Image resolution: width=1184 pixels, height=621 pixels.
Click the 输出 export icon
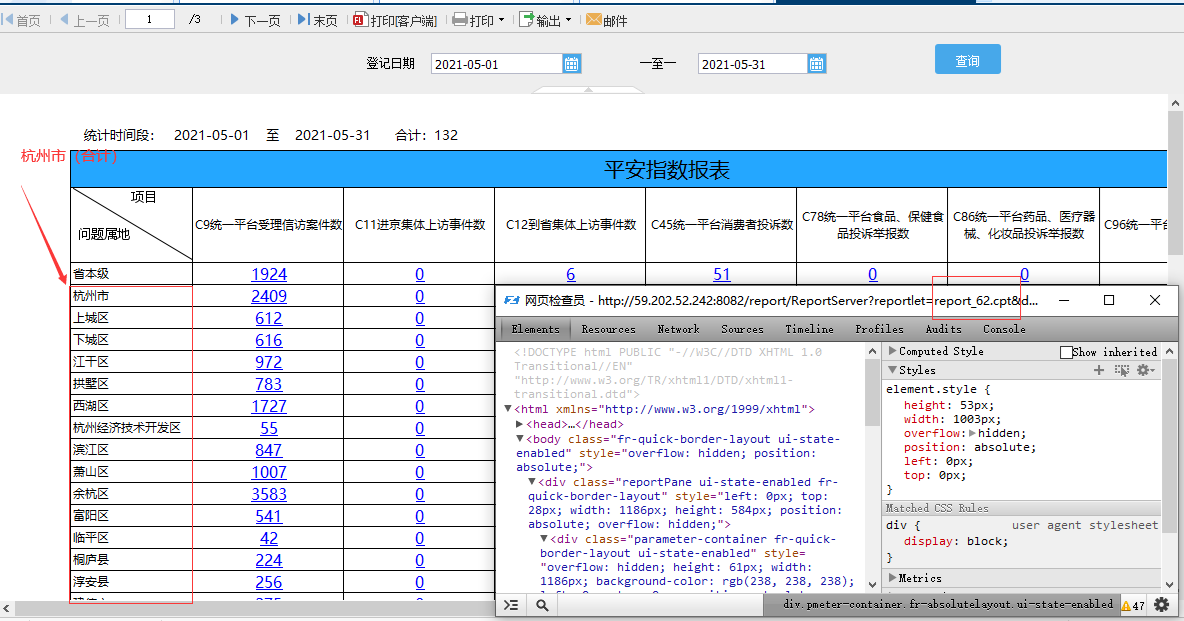click(526, 20)
